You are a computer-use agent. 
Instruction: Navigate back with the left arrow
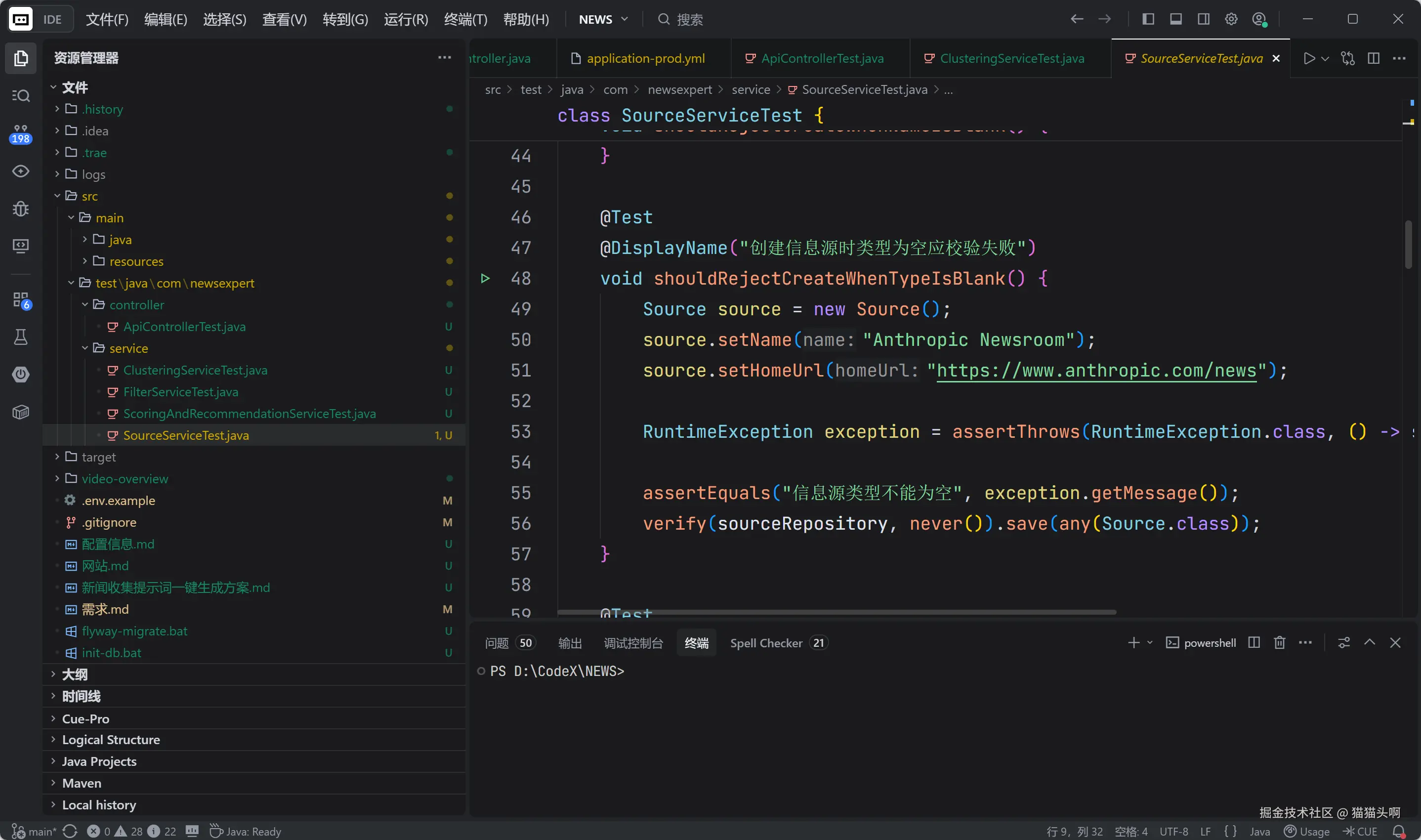(x=1077, y=19)
